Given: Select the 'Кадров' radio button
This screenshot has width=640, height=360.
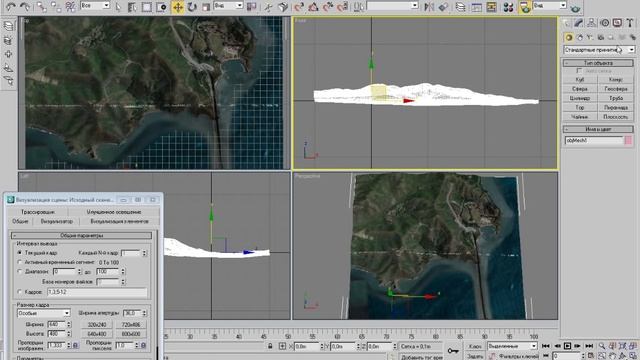Looking at the screenshot, I should coord(20,292).
